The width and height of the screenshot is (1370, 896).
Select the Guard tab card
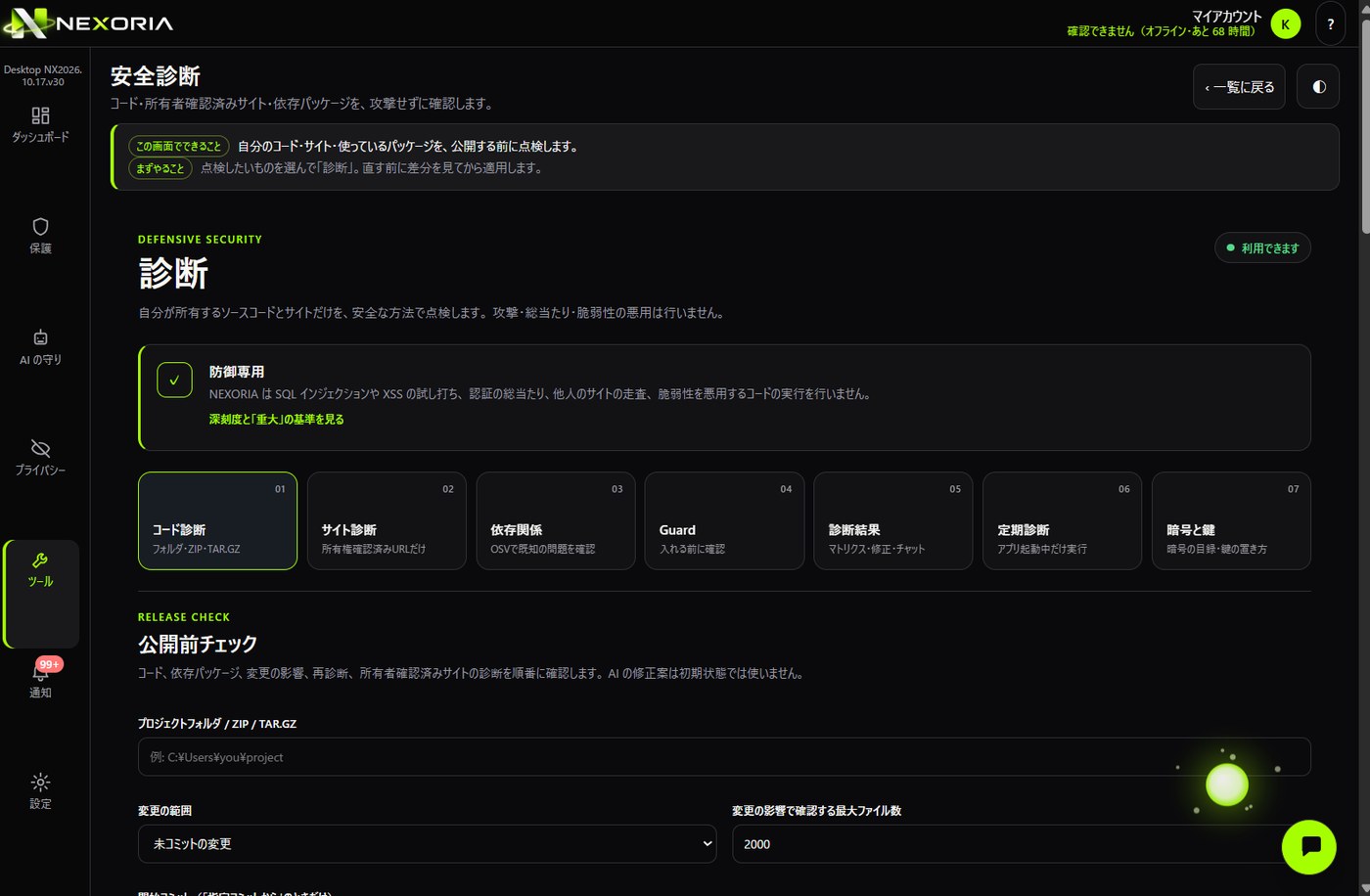[x=724, y=520]
